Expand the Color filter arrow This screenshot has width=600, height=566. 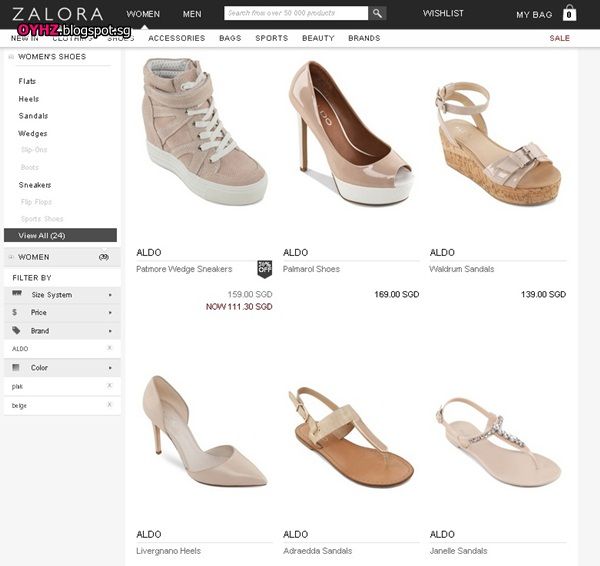click(110, 368)
